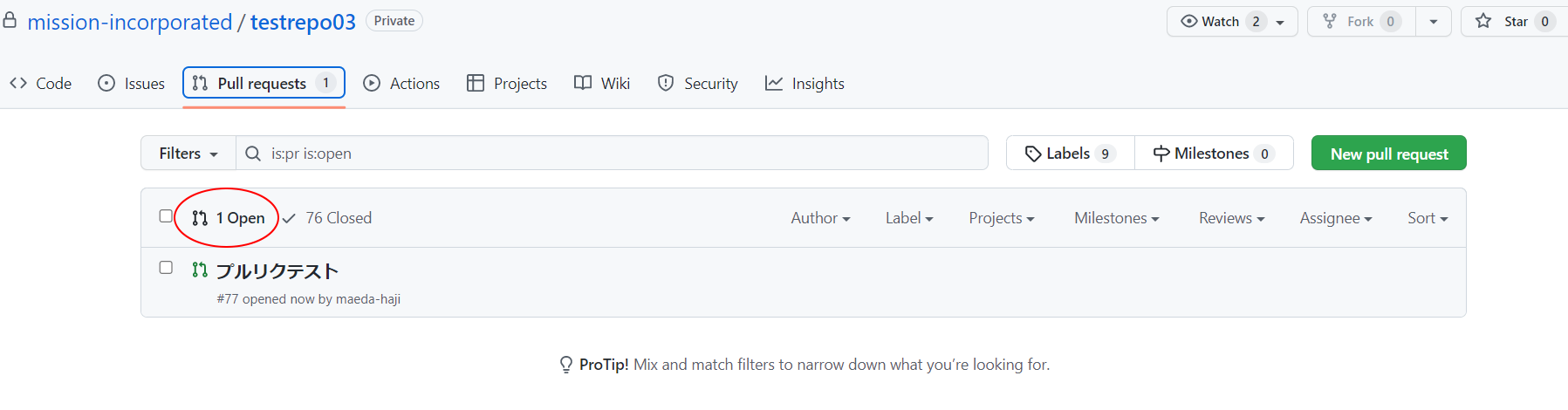This screenshot has height=410, width=1568.
Task: Check the box for プルリクテスト pull request
Action: 166,268
